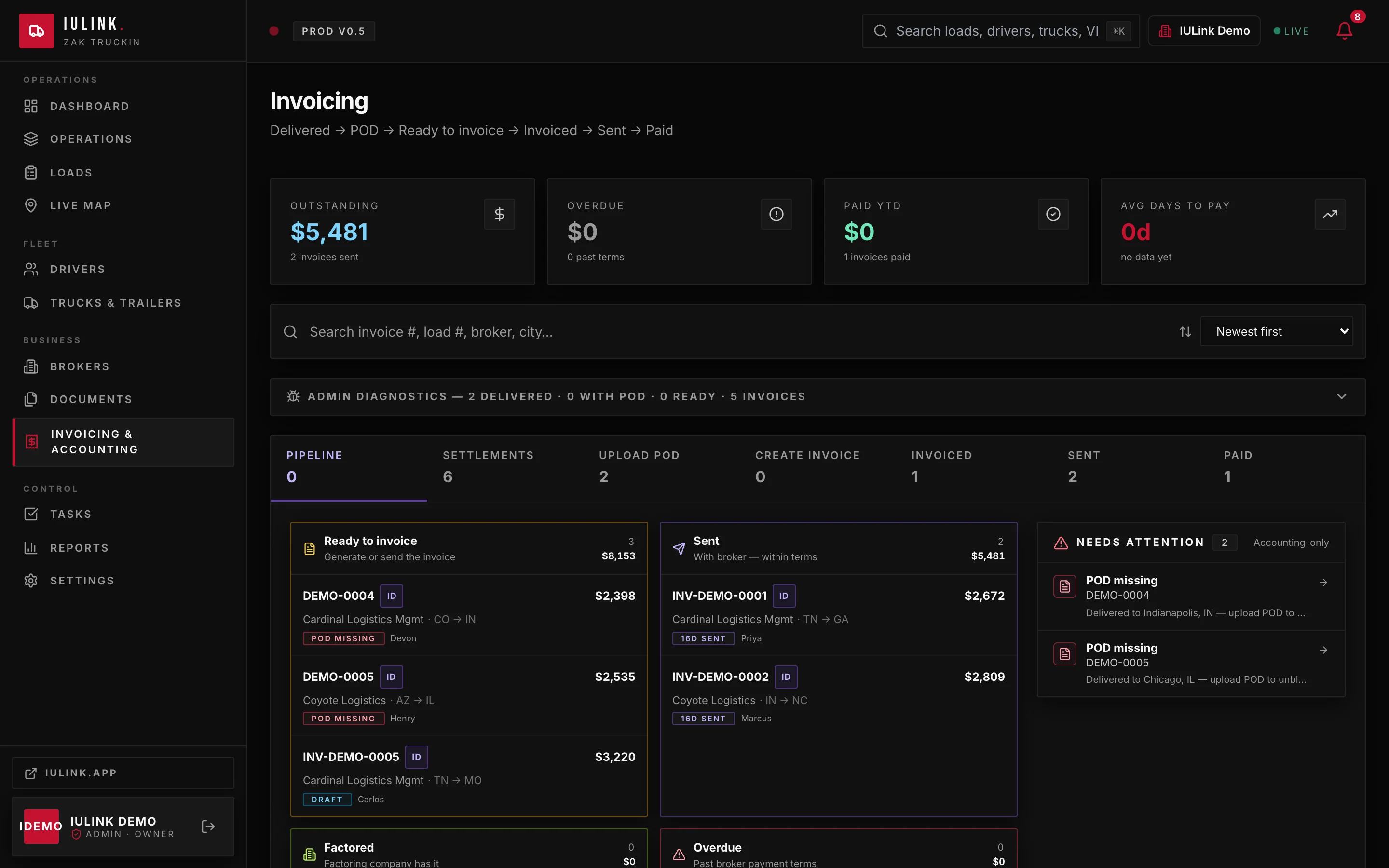Click the ID badge next to DEMO-0005
This screenshot has height=868, width=1389.
[391, 677]
